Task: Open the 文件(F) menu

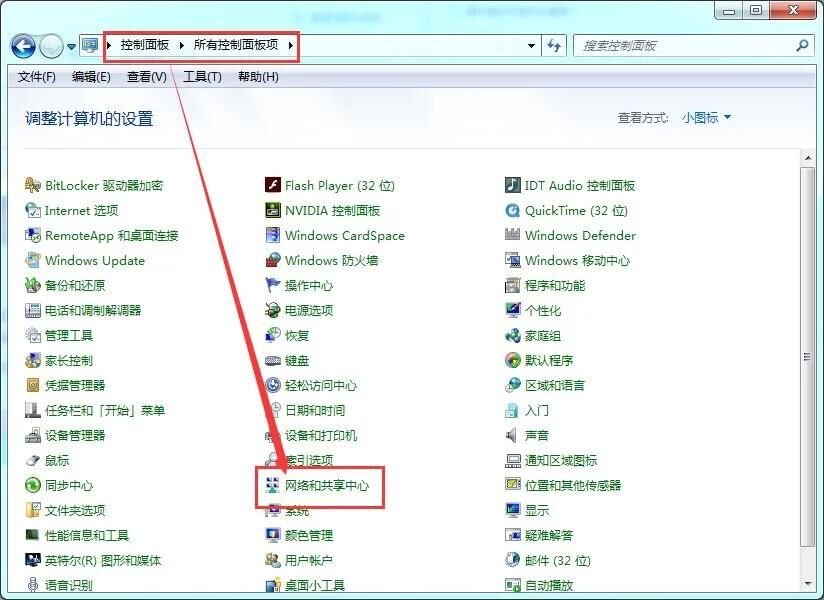Action: pyautogui.click(x=37, y=77)
